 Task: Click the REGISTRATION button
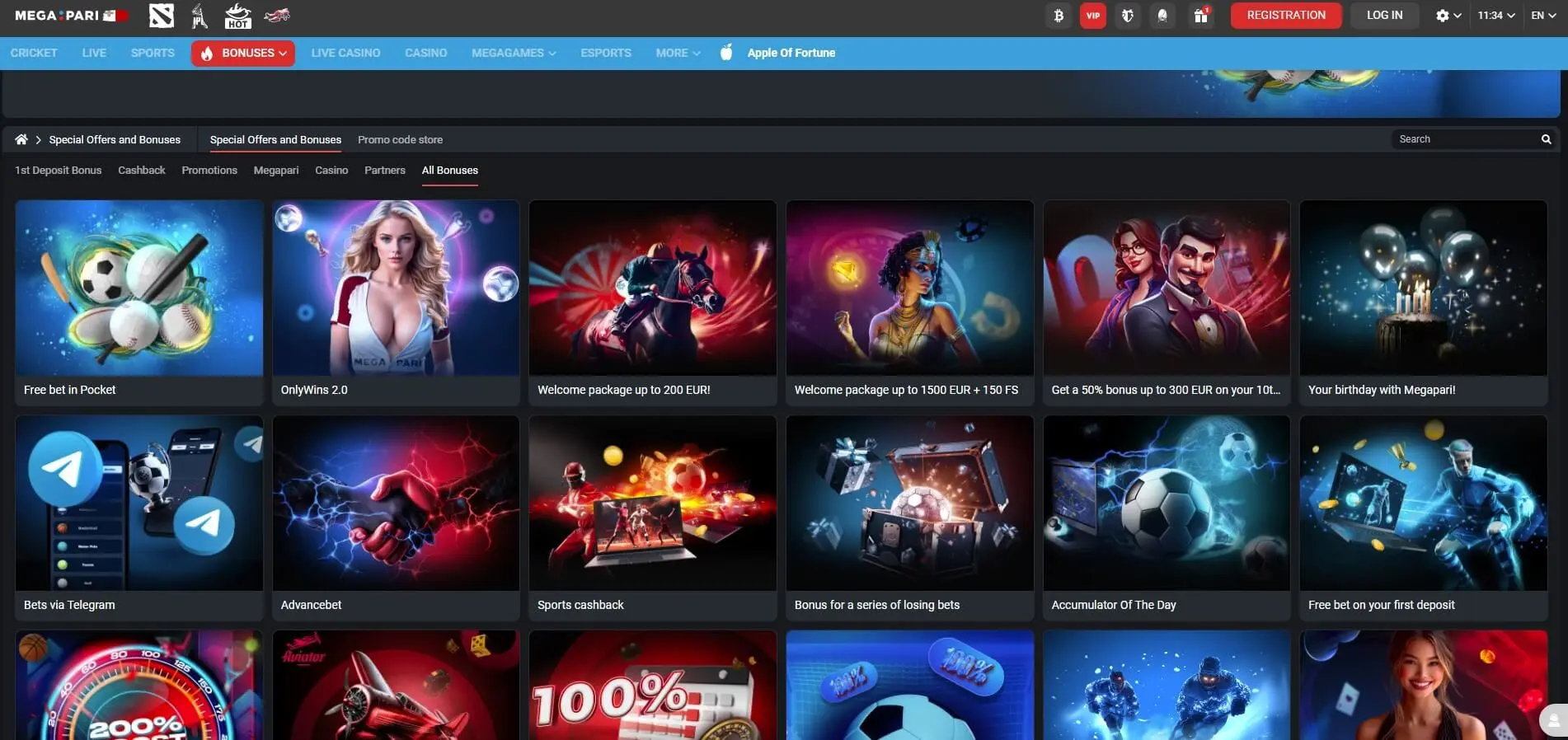[x=1285, y=16]
